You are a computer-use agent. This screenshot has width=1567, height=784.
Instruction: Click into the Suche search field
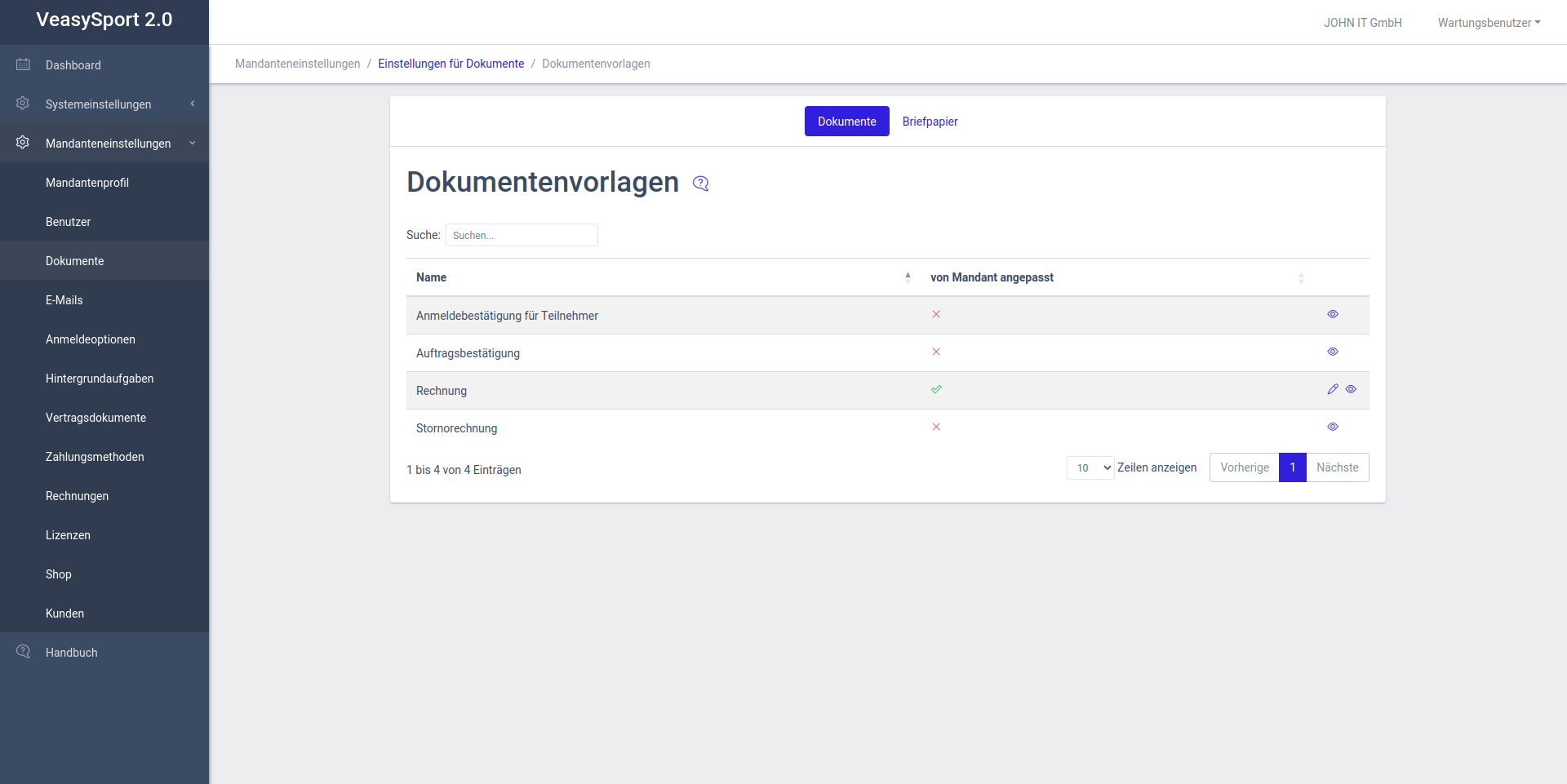[522, 235]
